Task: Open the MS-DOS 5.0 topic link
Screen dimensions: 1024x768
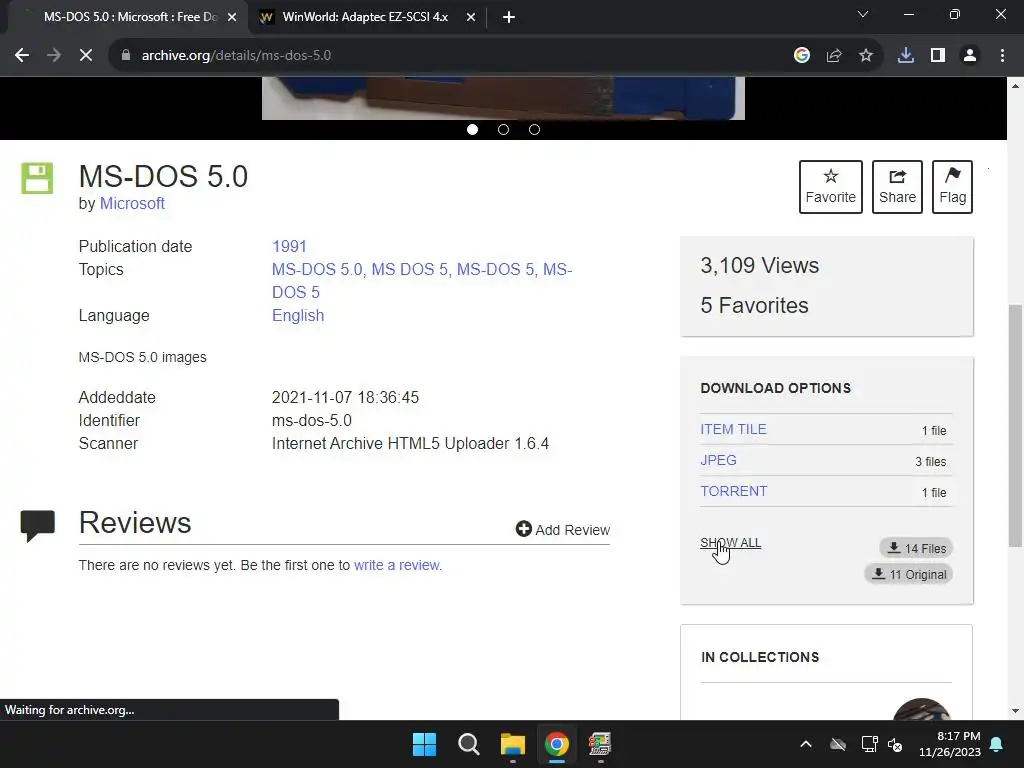Action: point(317,269)
